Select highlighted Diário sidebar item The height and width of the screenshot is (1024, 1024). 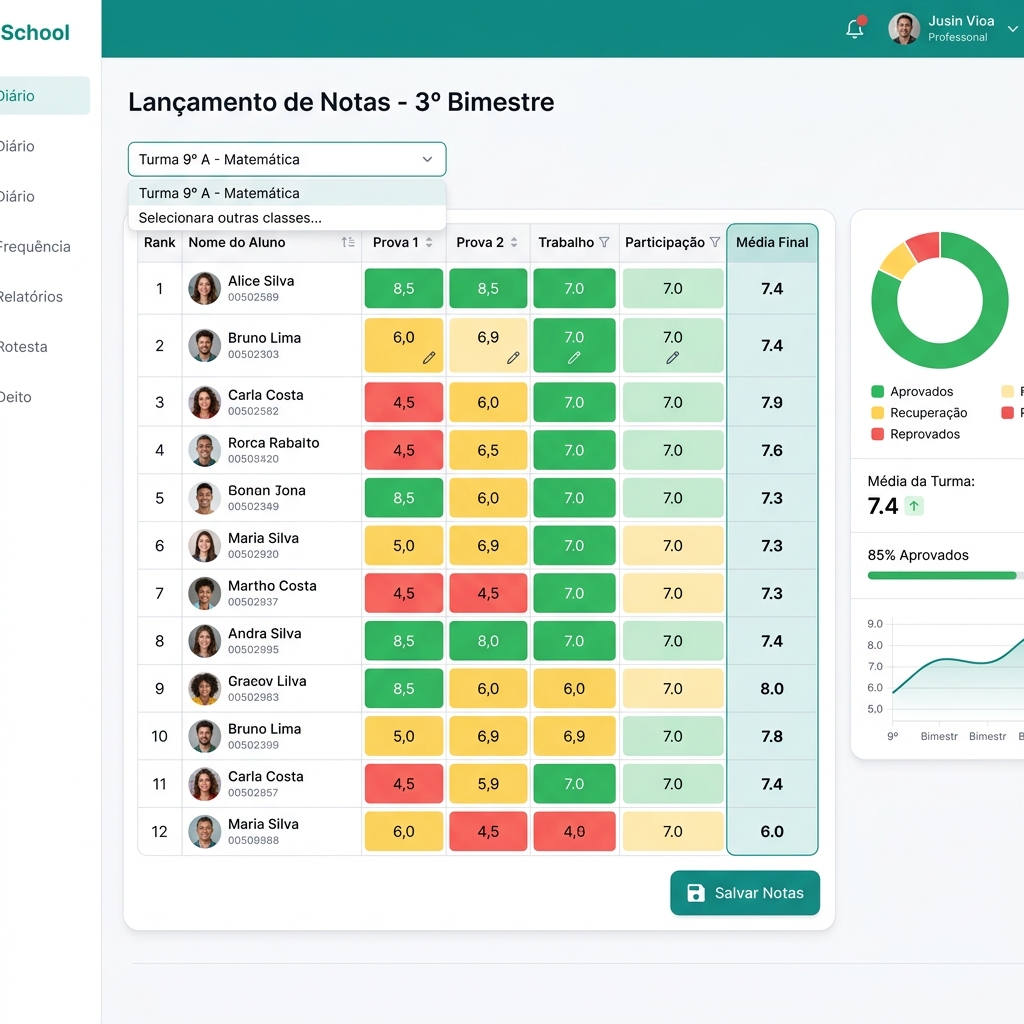(44, 96)
